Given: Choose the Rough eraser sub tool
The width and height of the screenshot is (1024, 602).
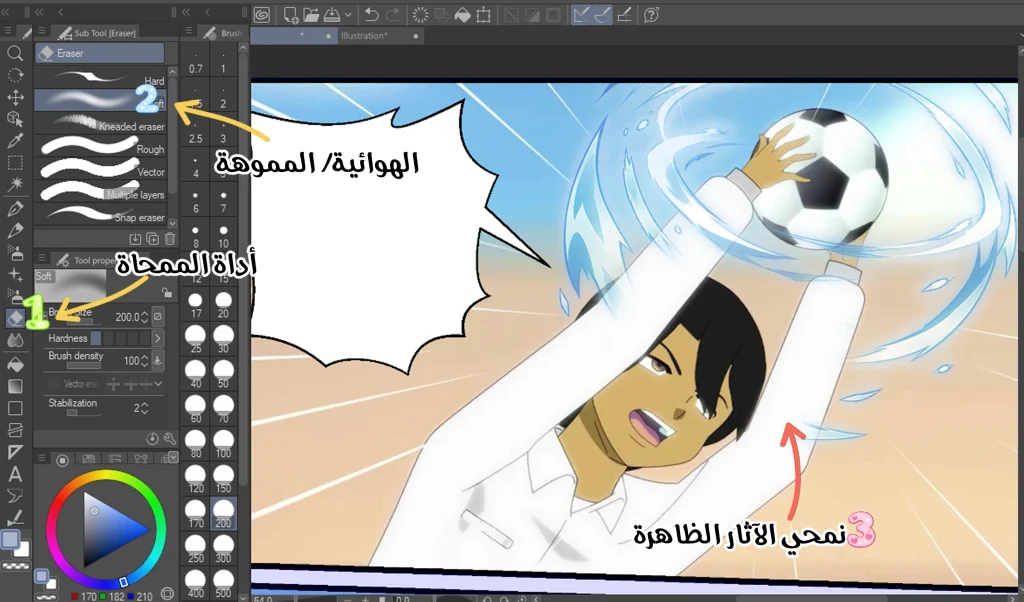Looking at the screenshot, I should point(101,146).
